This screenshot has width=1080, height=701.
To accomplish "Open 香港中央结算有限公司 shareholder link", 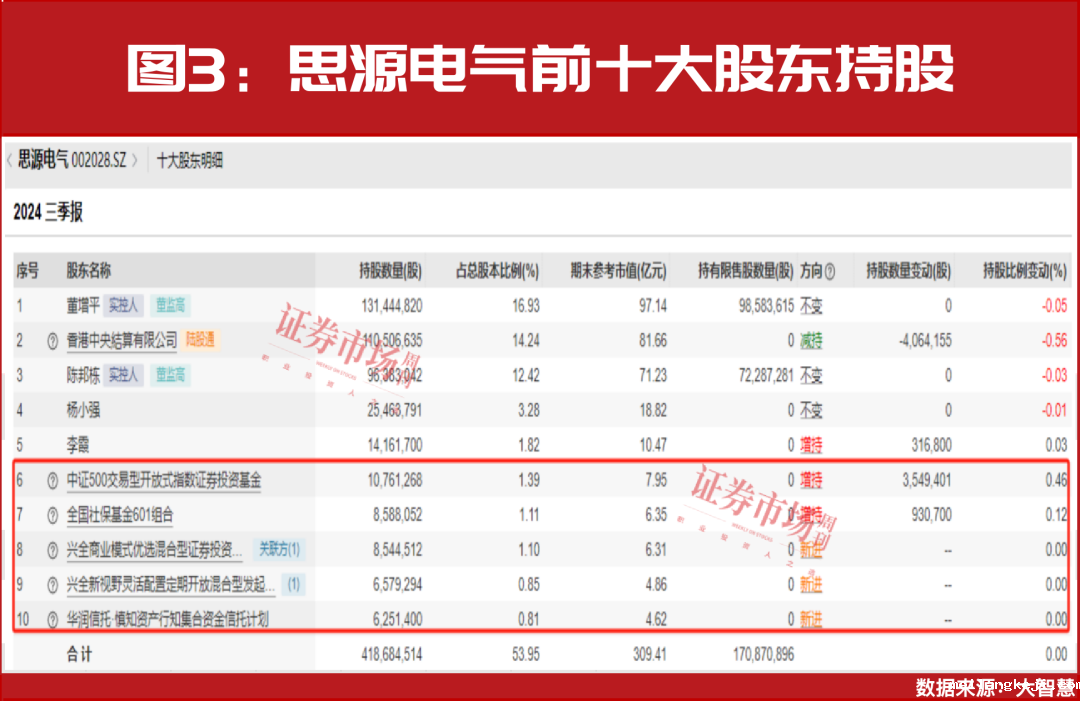I will [x=122, y=339].
